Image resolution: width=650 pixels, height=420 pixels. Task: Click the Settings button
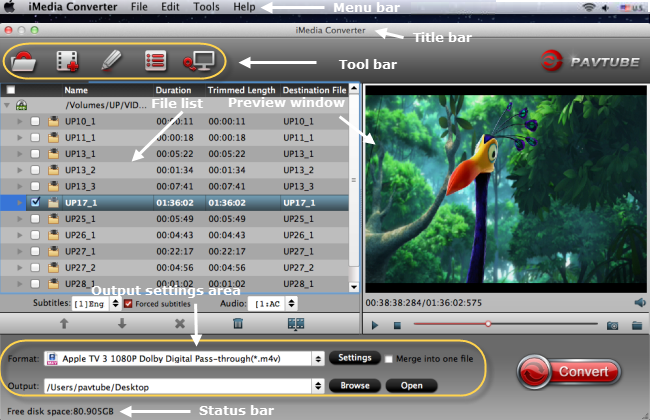pos(355,358)
